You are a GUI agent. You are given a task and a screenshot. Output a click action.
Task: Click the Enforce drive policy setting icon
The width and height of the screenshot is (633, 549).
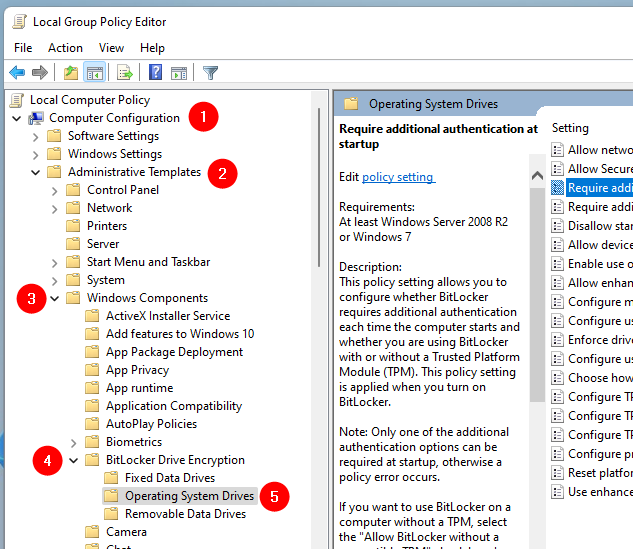(557, 340)
